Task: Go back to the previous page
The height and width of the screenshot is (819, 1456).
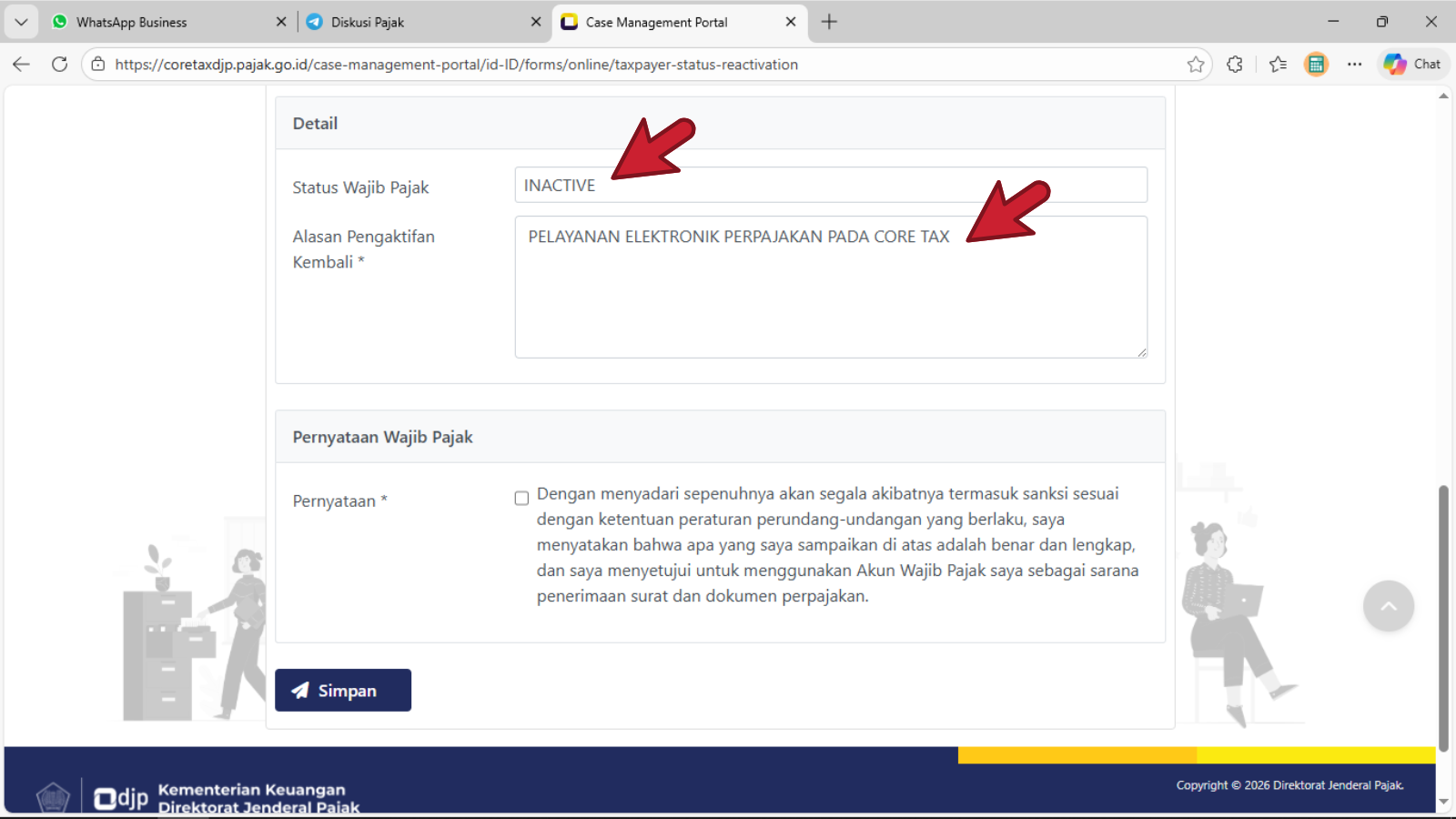Action: click(x=22, y=65)
